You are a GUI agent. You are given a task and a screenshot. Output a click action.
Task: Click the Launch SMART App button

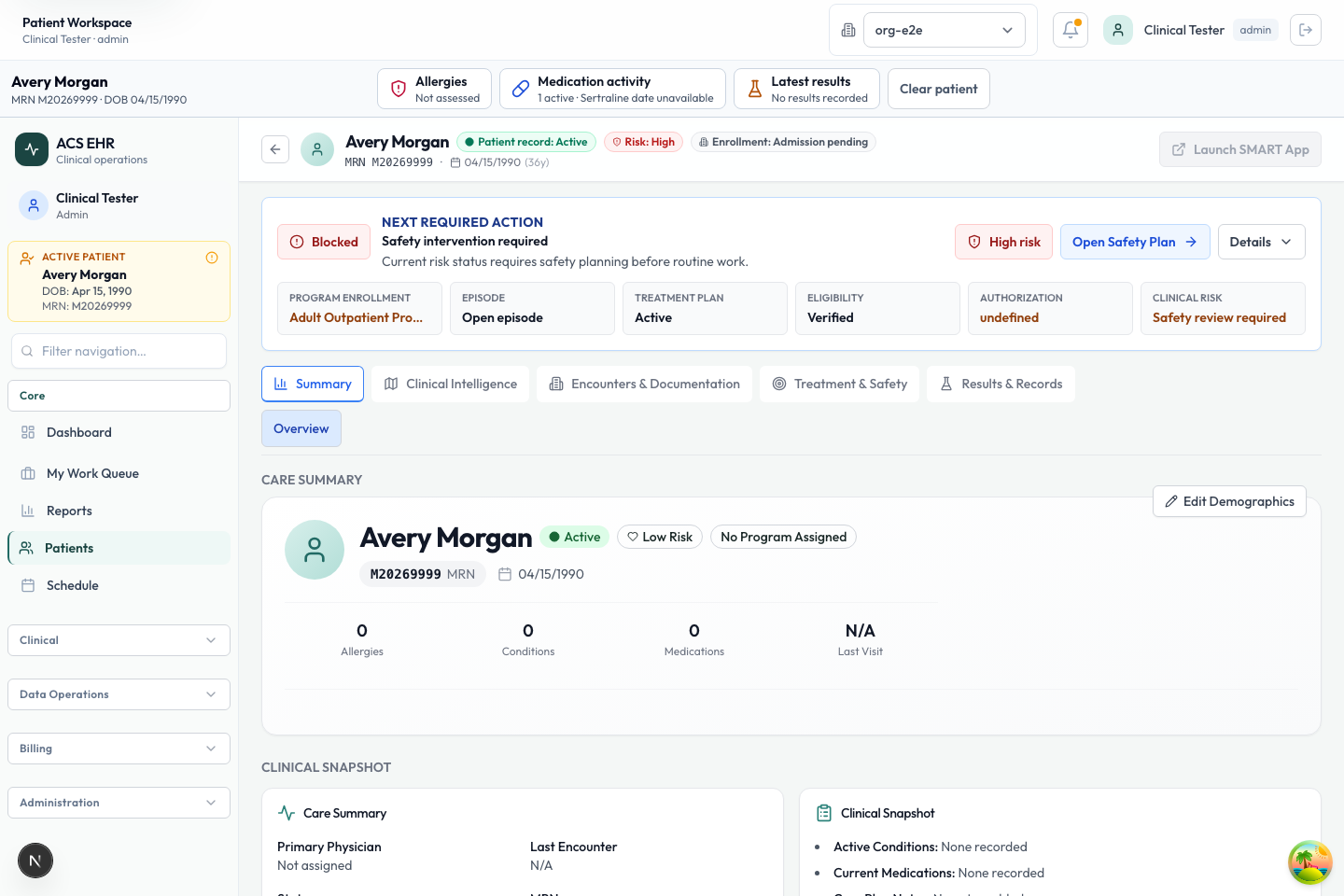click(1240, 149)
